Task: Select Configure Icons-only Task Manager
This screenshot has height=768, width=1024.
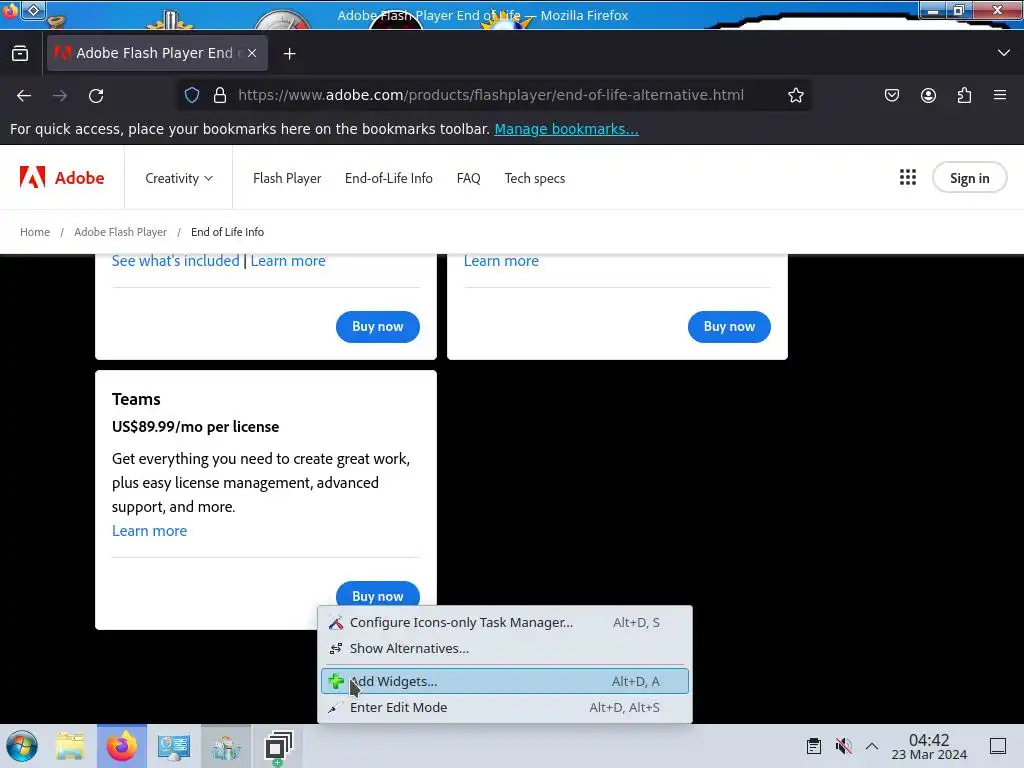Action: click(505, 622)
